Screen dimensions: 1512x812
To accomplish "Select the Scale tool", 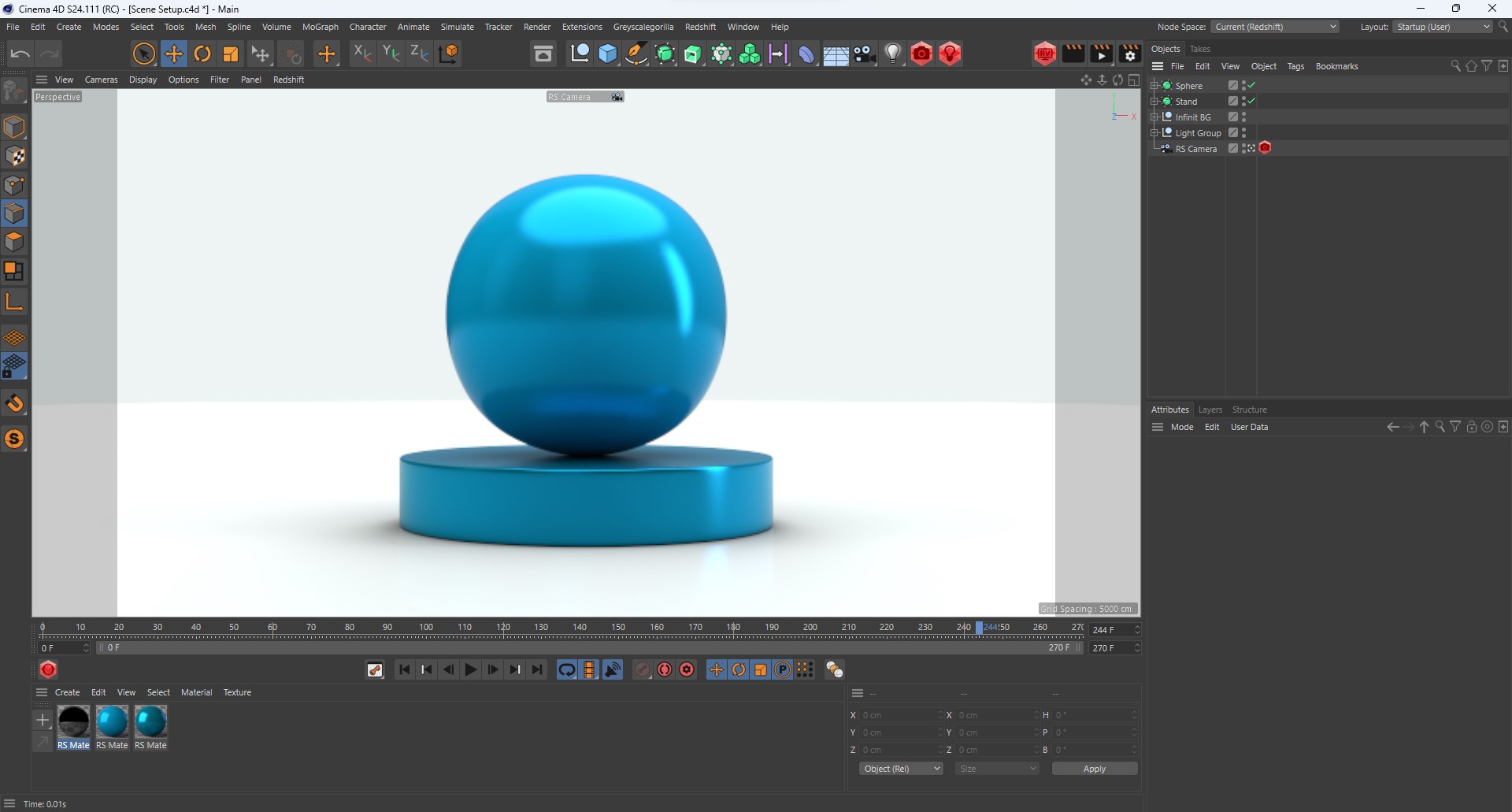I will 230,54.
